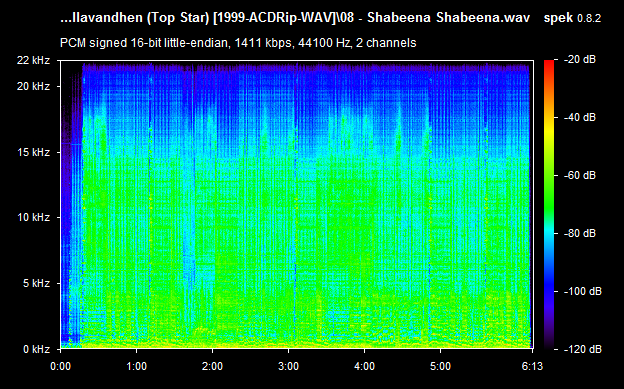Click the 15 kHz frequency label
The image size is (624, 389).
(33, 152)
